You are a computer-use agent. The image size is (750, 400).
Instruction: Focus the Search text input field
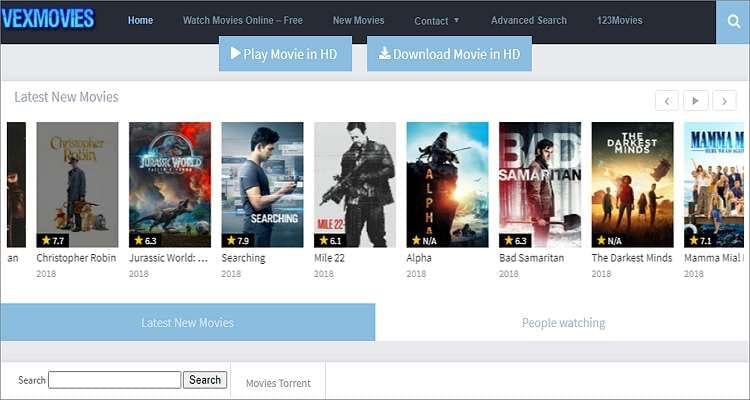(115, 380)
